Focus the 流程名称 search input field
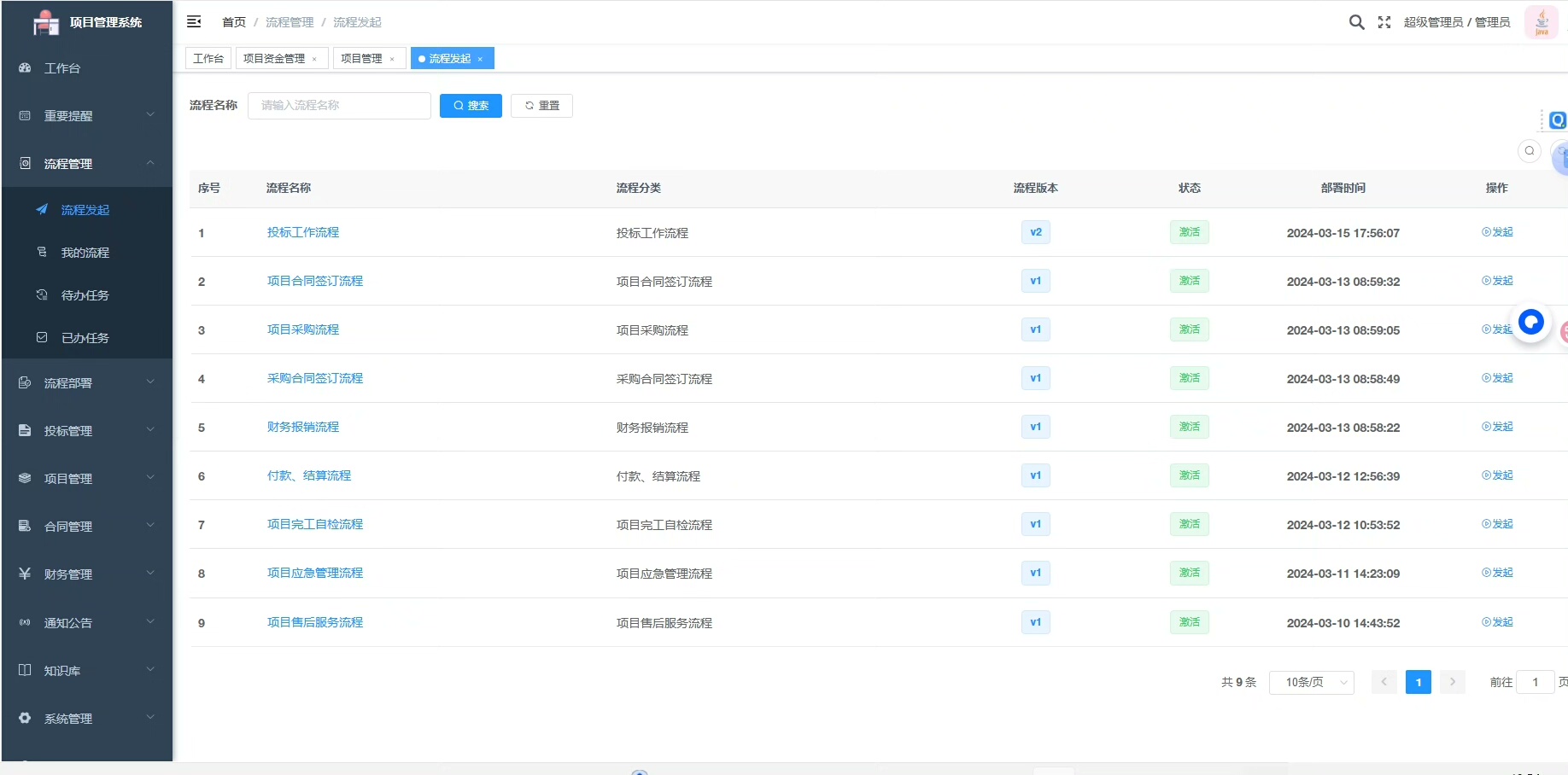 pos(339,106)
